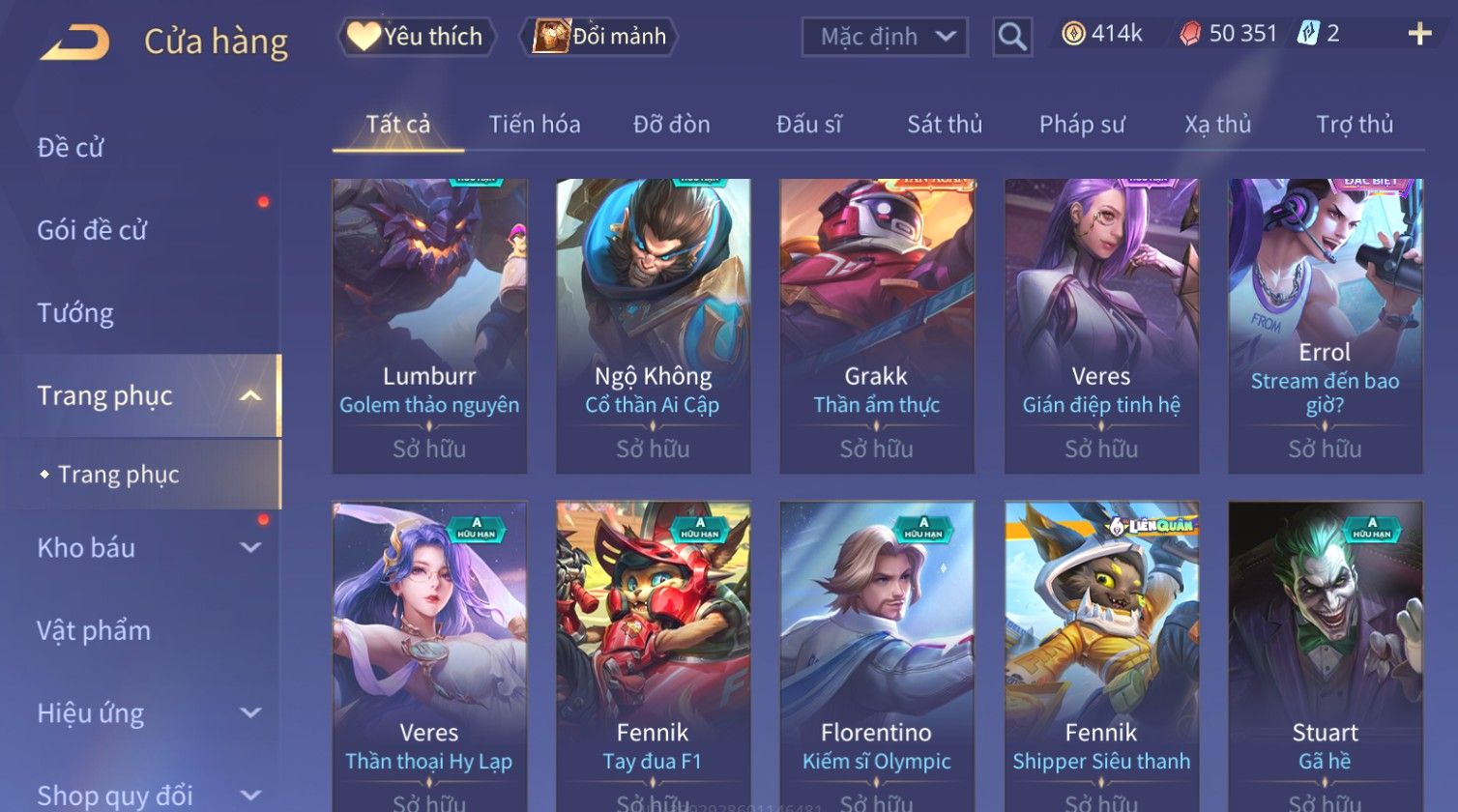Open Đổi mảnh chest icon
Viewport: 1458px width, 812px height.
(x=551, y=36)
